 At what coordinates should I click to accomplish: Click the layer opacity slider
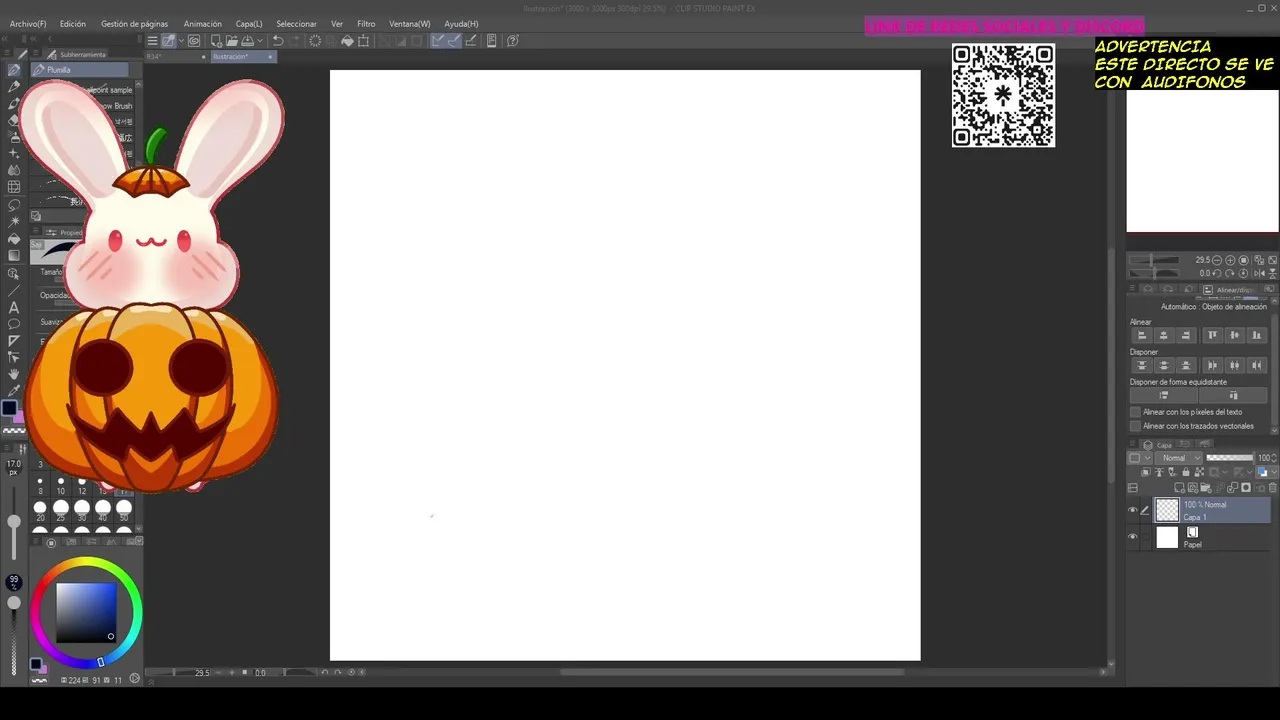(1229, 457)
